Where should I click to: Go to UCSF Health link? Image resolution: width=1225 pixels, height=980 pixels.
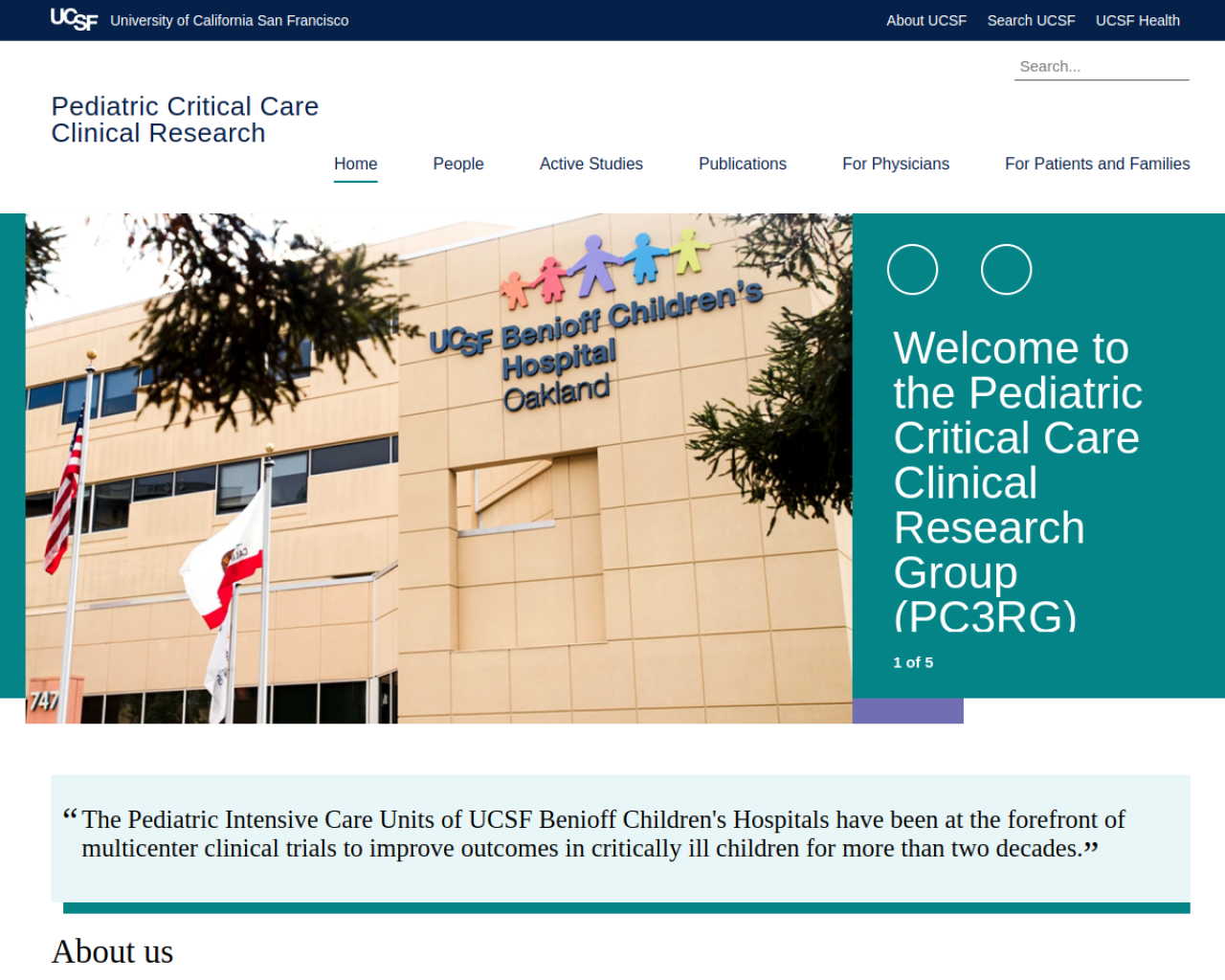pyautogui.click(x=1137, y=20)
